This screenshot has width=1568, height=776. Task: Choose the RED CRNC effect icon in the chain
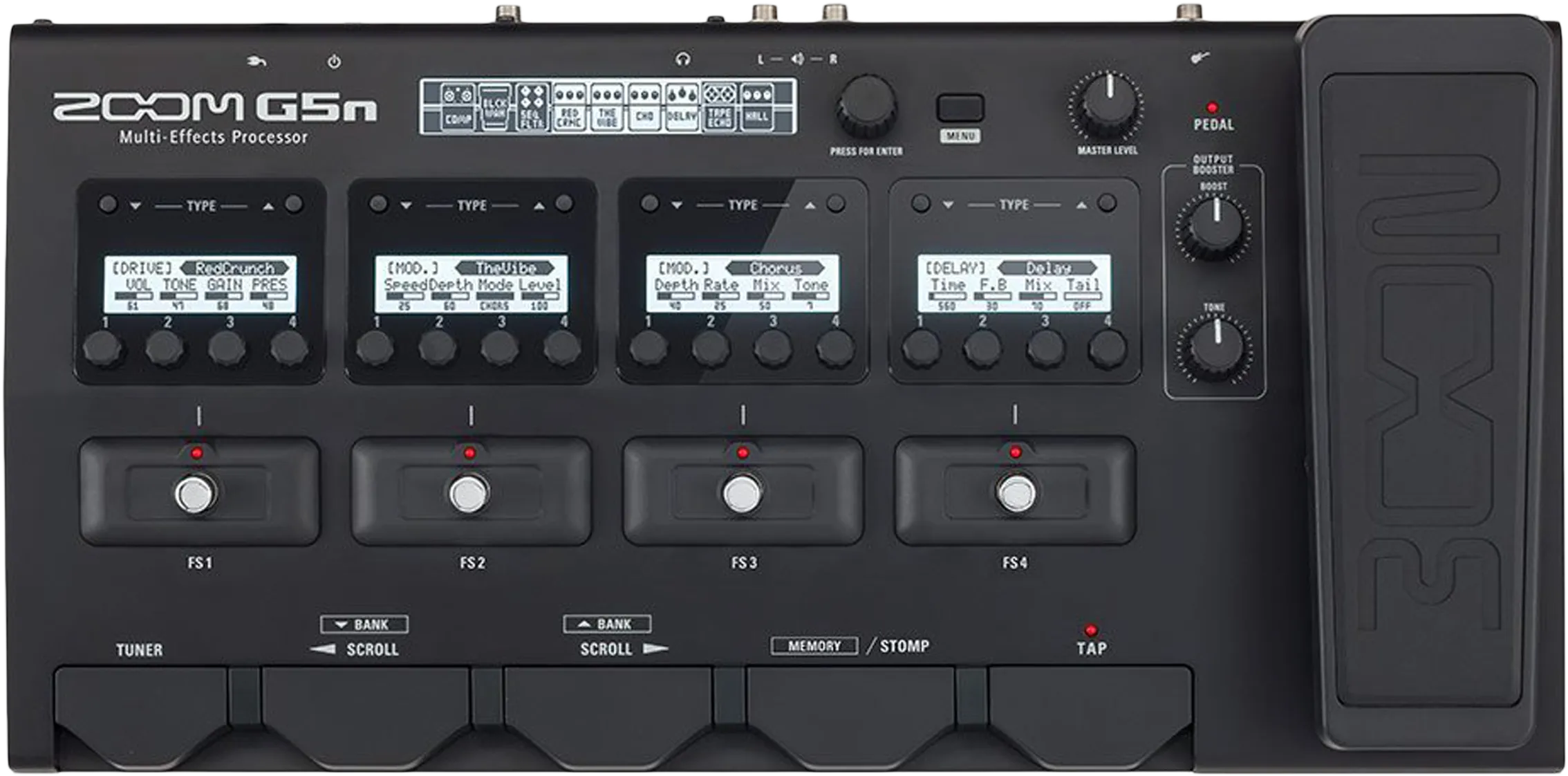click(x=569, y=107)
